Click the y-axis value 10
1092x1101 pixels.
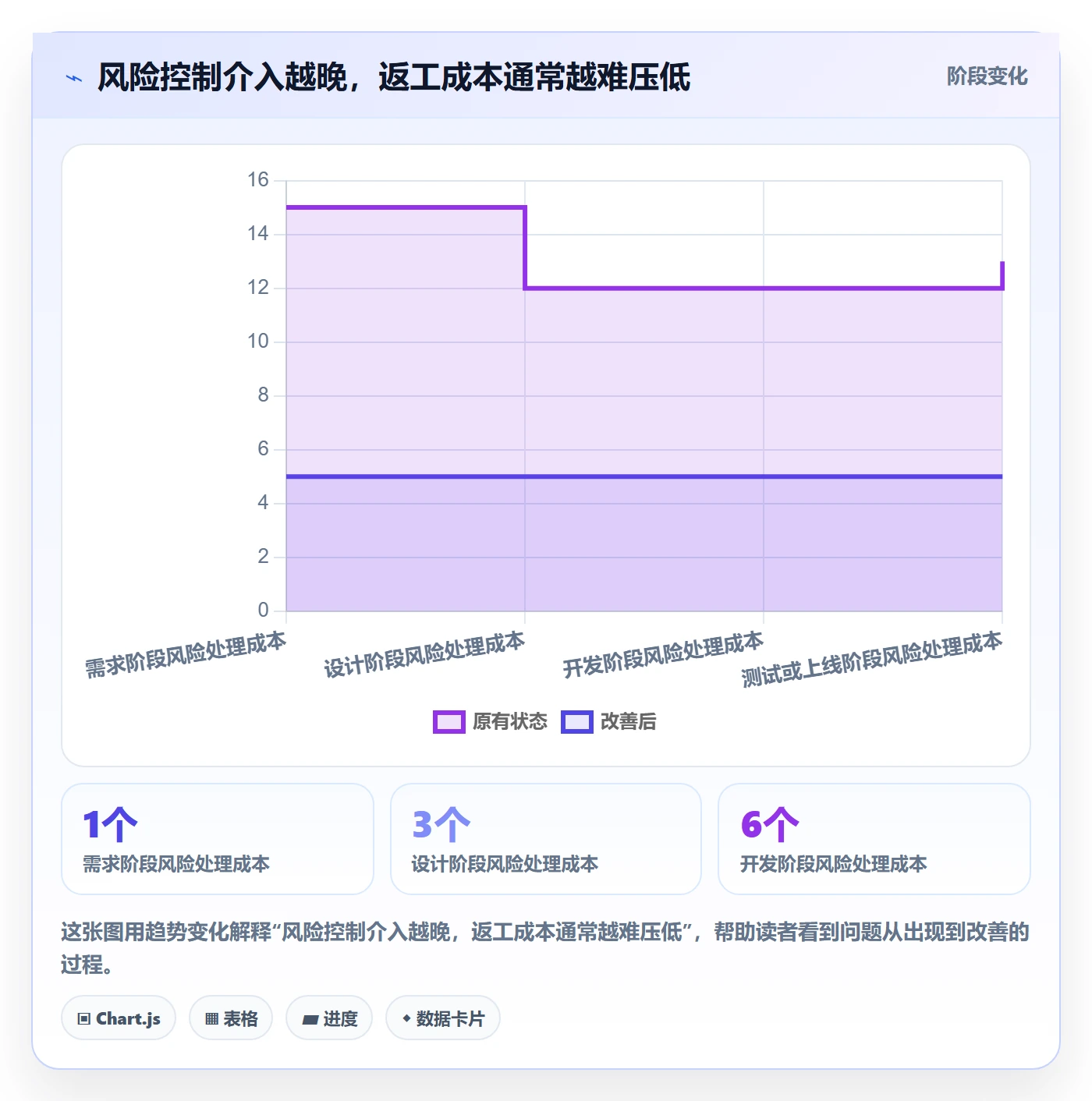[258, 342]
